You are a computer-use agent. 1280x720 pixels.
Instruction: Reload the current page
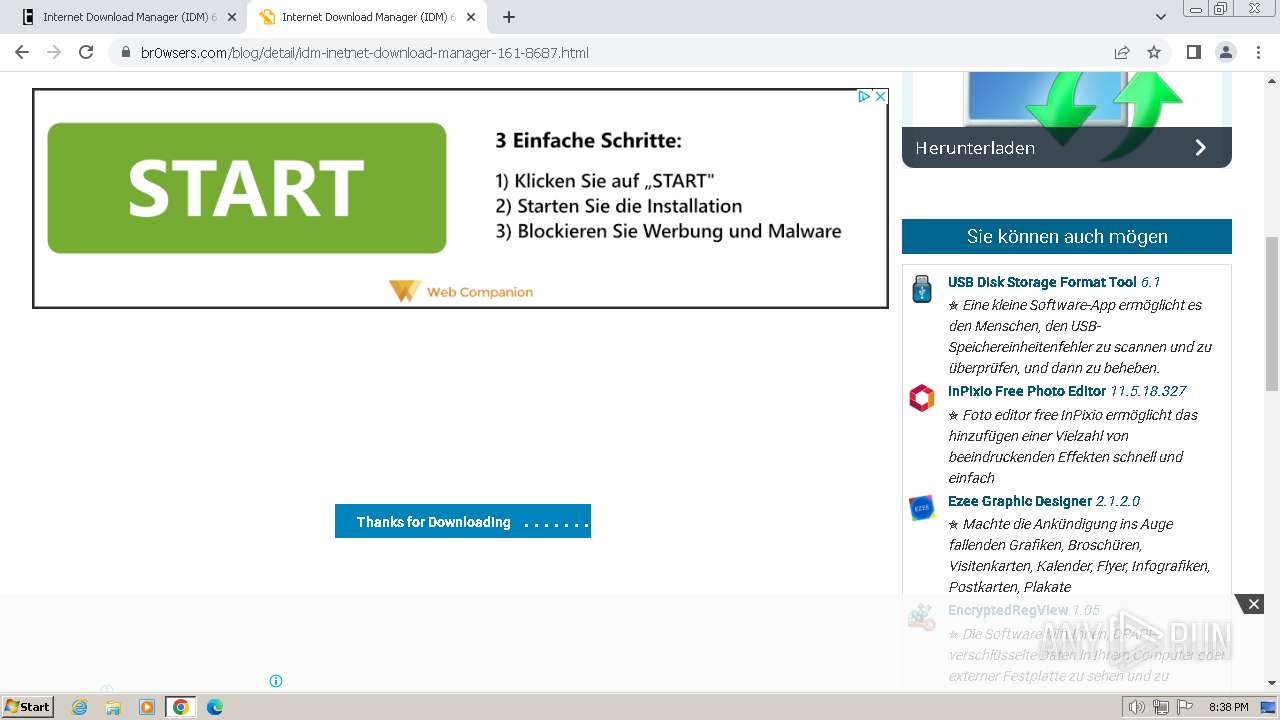tap(86, 52)
